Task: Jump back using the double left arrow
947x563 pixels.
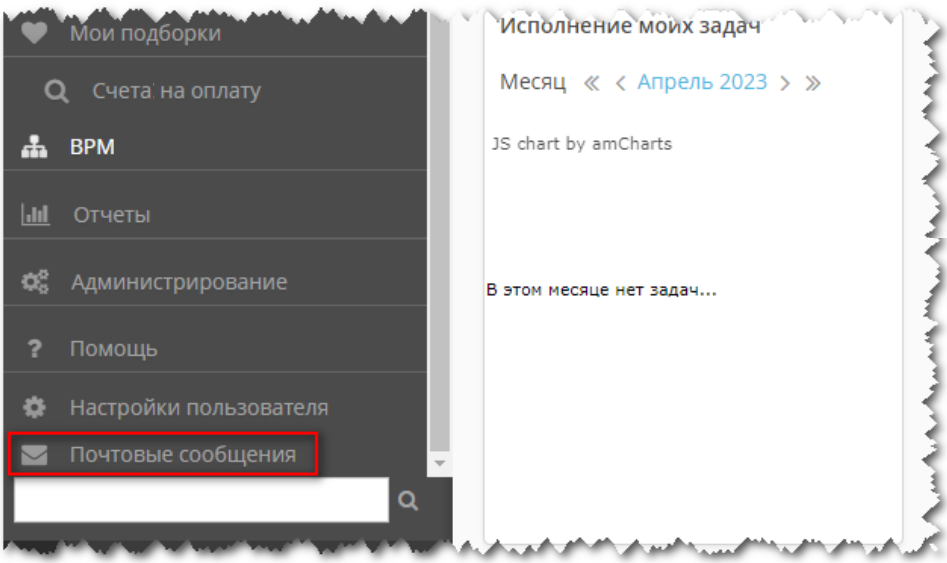Action: [x=592, y=83]
